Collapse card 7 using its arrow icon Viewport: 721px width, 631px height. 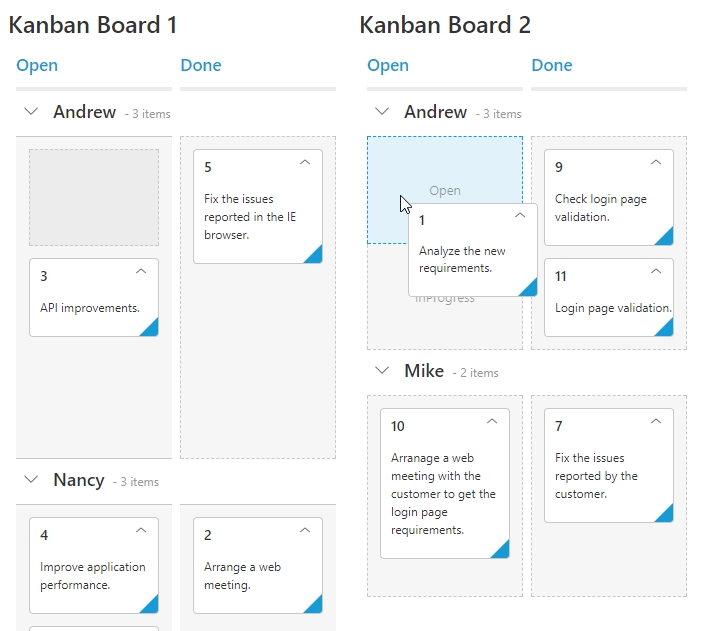pyautogui.click(x=656, y=421)
